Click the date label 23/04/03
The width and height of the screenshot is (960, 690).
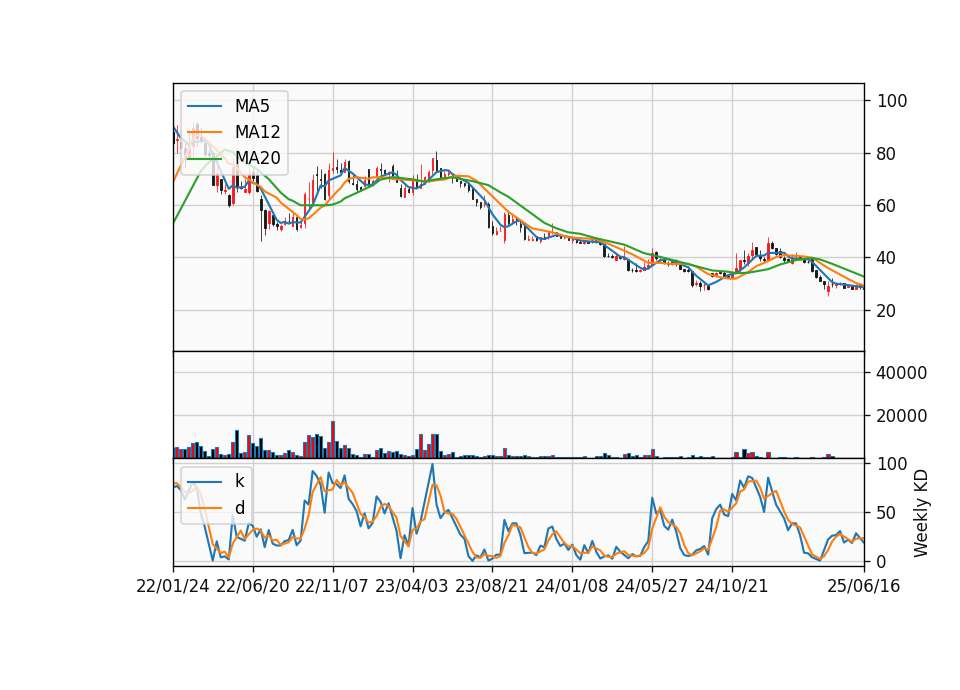point(411,586)
